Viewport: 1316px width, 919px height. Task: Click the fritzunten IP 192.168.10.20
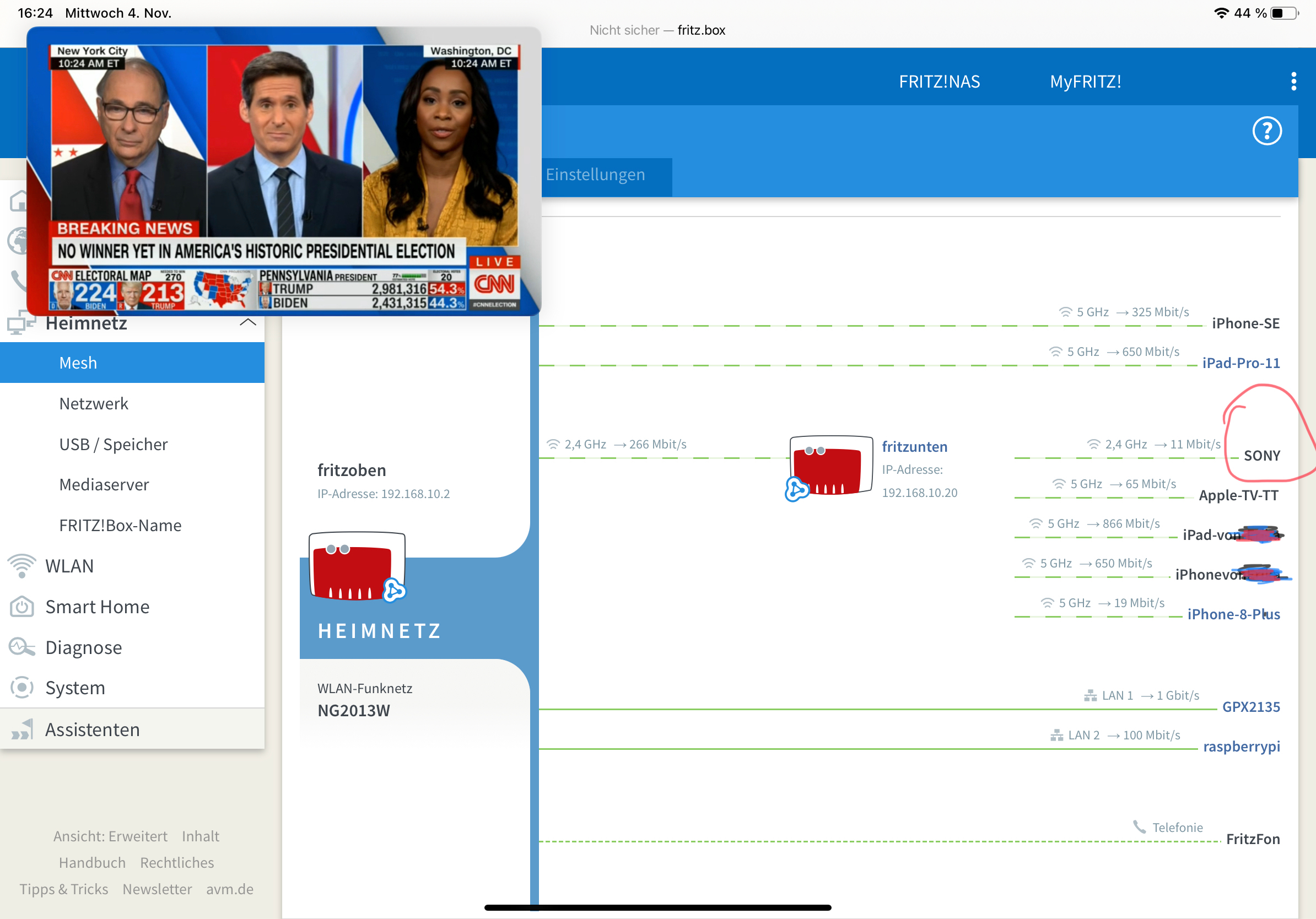919,493
